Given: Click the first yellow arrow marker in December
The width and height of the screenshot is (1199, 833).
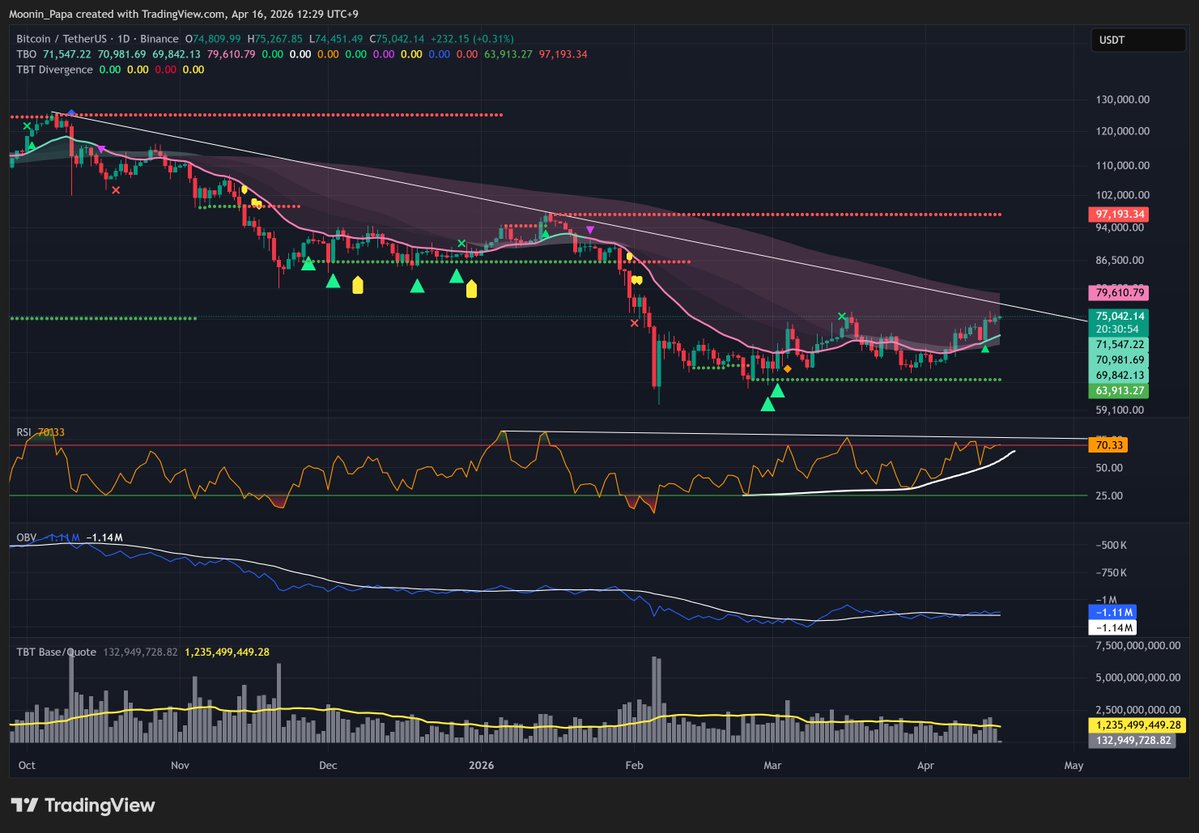Looking at the screenshot, I should click(357, 286).
